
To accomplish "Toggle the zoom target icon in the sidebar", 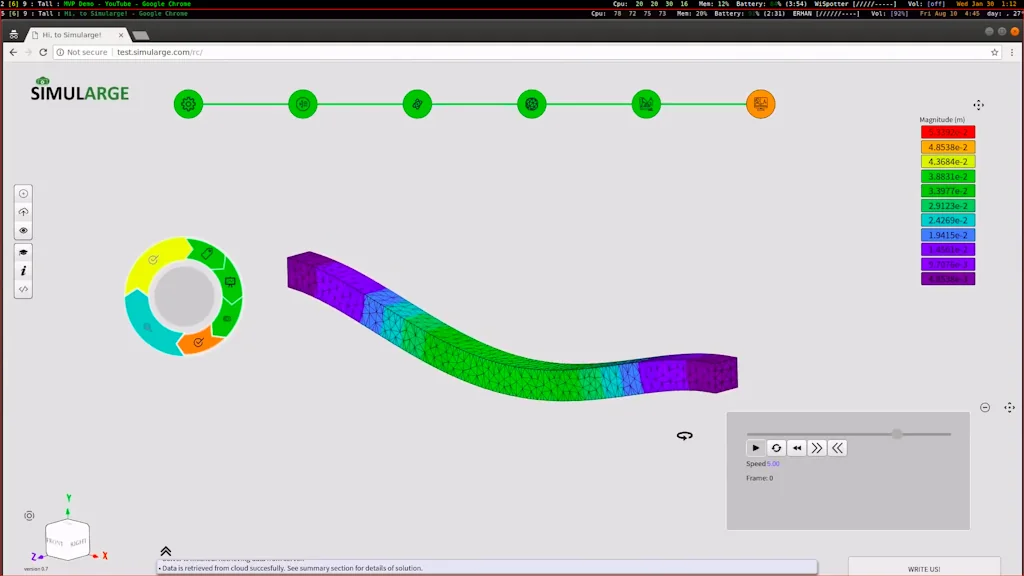I will 23,192.
